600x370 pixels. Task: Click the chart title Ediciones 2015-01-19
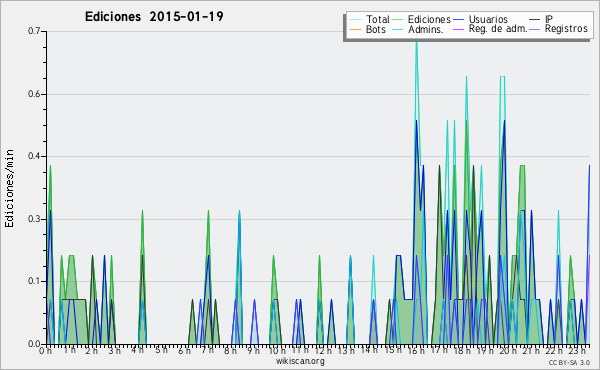click(x=154, y=16)
